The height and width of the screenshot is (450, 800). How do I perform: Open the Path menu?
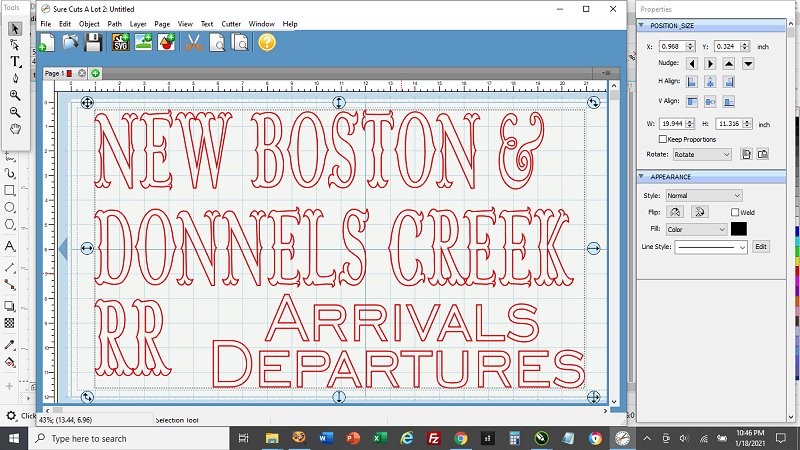(115, 23)
